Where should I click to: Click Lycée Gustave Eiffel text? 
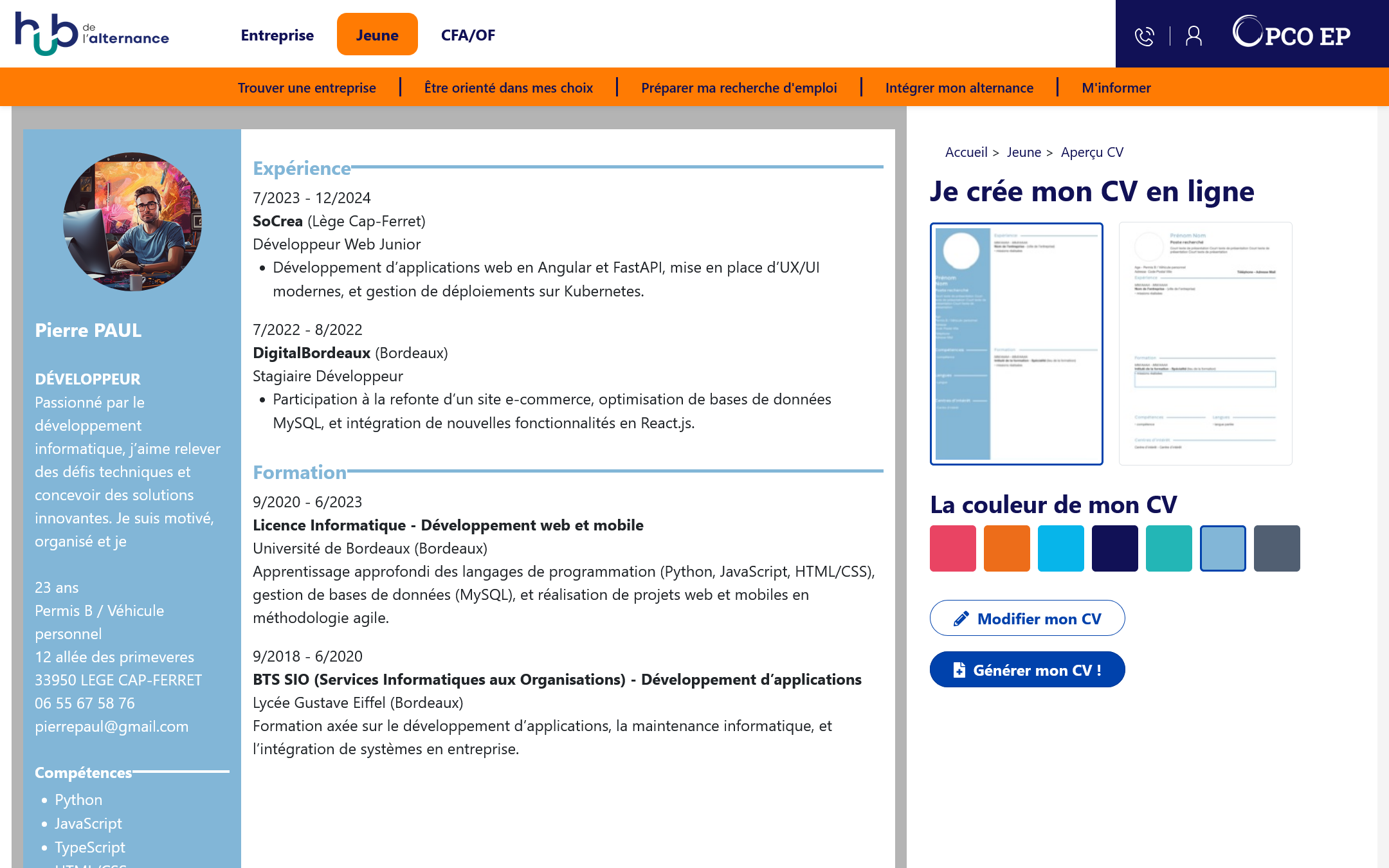click(358, 703)
